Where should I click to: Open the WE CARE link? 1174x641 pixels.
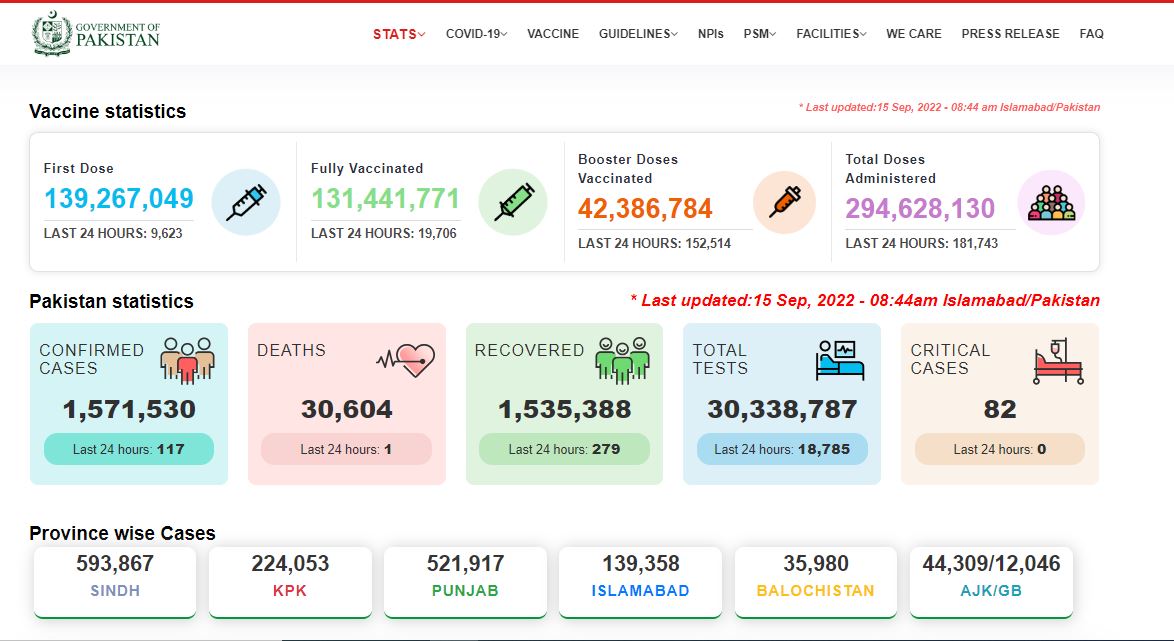click(x=913, y=34)
